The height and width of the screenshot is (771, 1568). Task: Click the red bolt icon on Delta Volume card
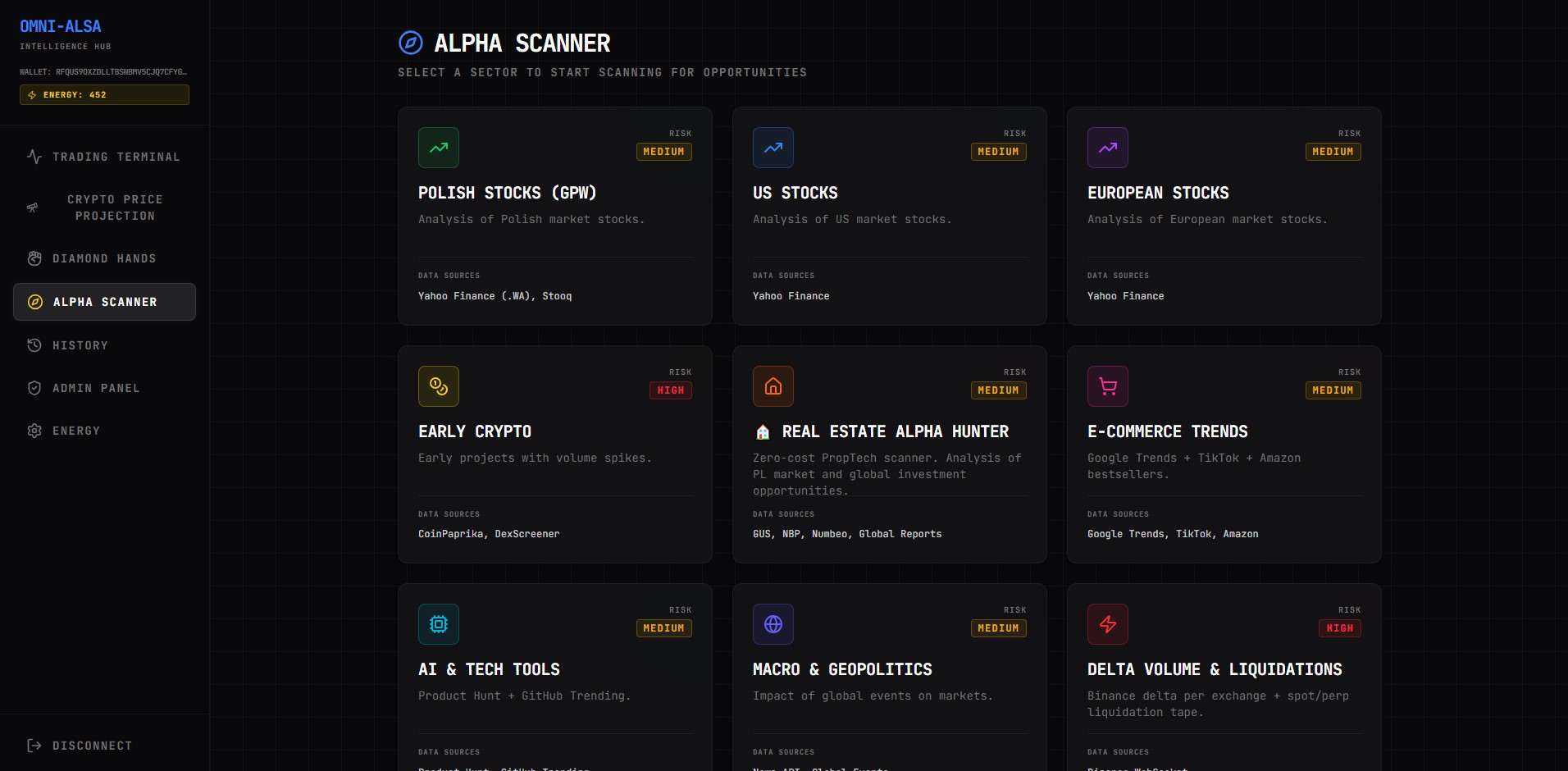click(1108, 624)
